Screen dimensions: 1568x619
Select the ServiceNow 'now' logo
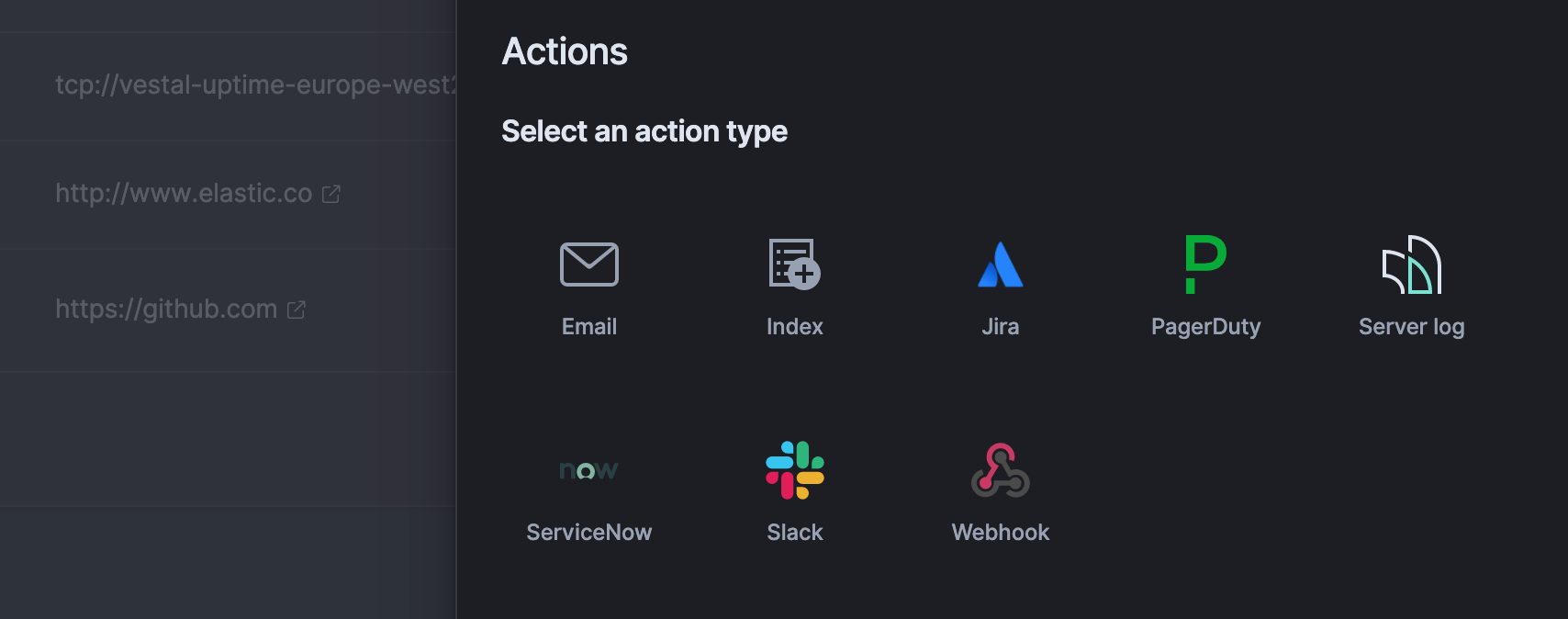tap(588, 470)
